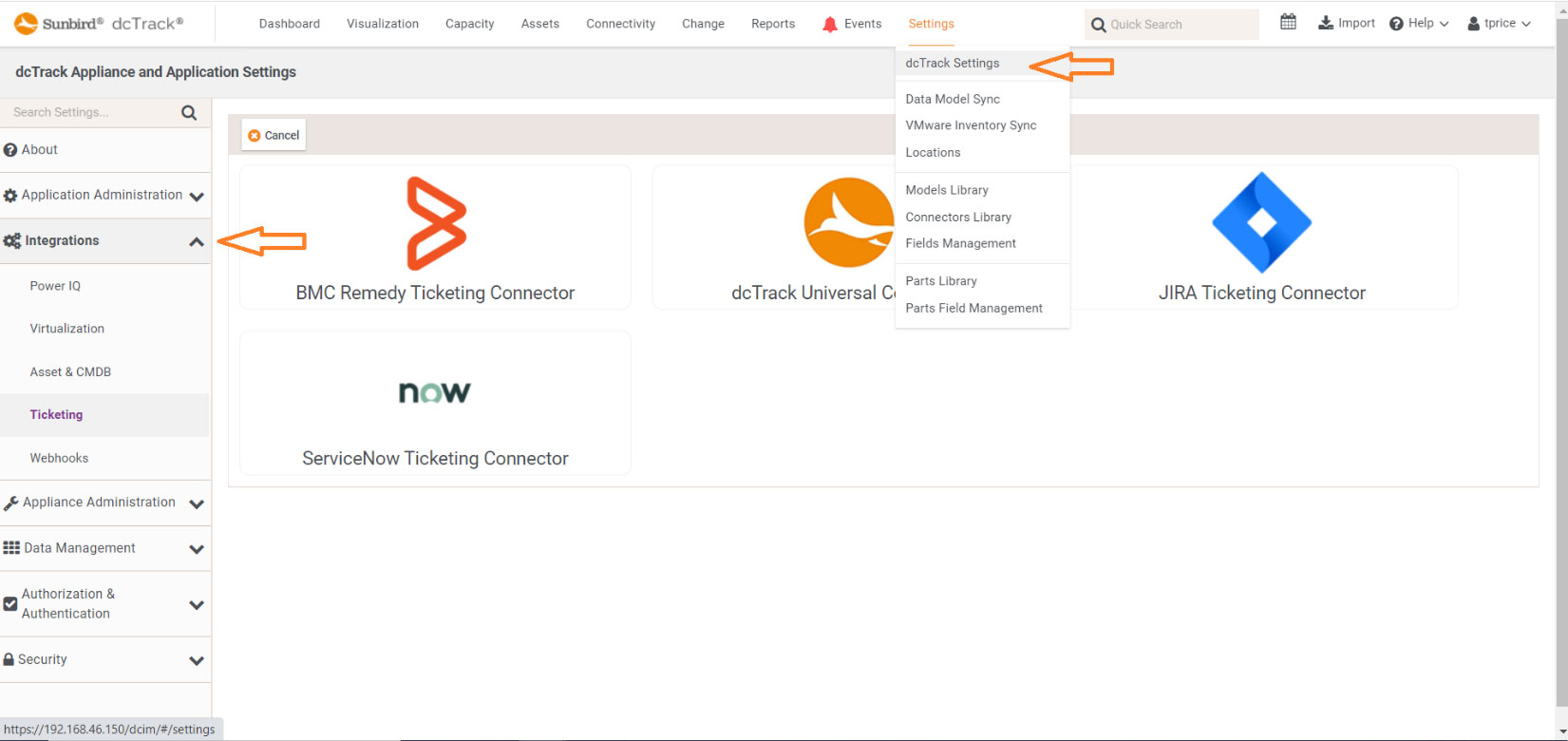Open the Help dropdown menu
The height and width of the screenshot is (741, 1568).
1419,24
